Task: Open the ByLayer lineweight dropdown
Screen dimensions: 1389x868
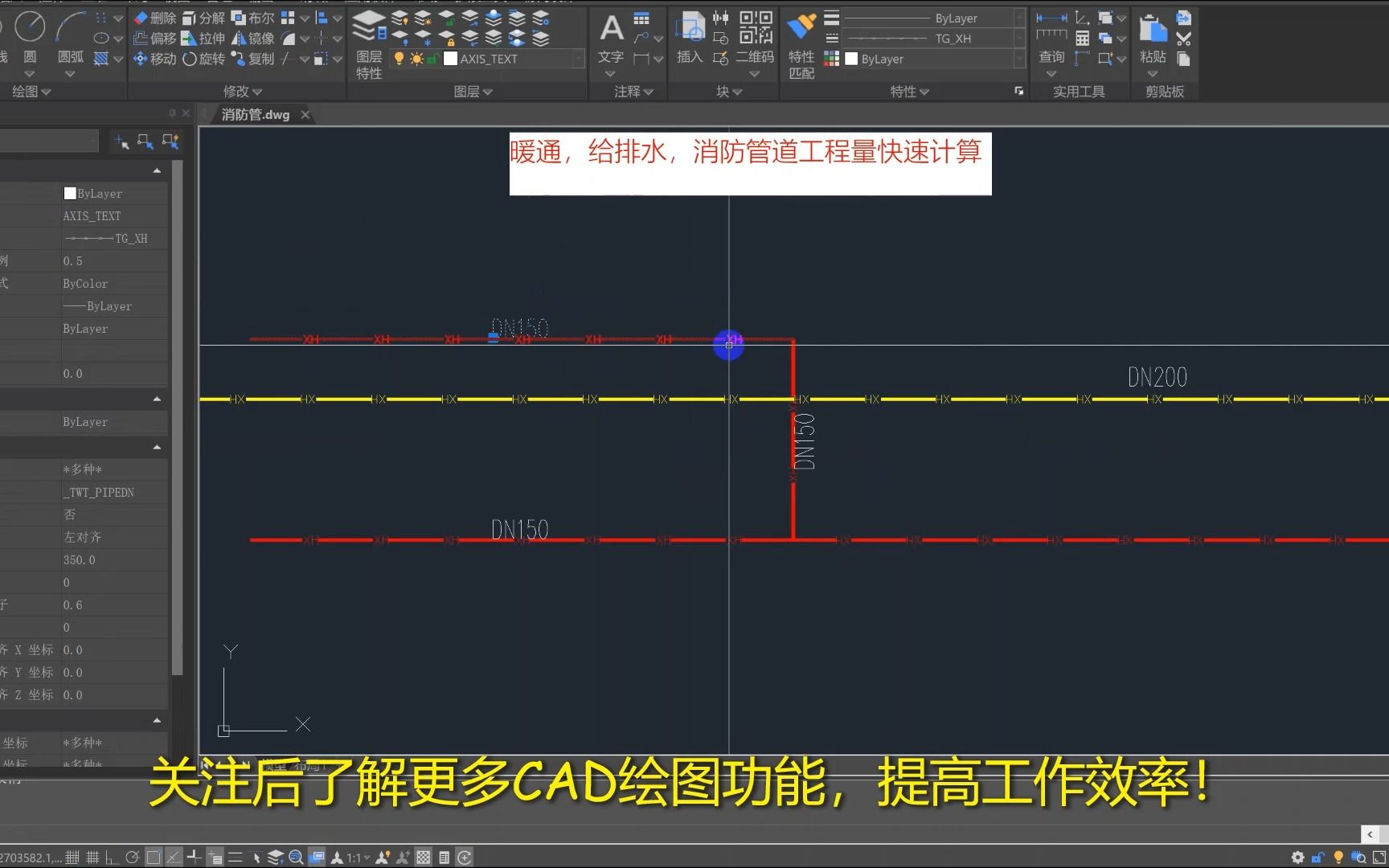Action: (x=1019, y=18)
